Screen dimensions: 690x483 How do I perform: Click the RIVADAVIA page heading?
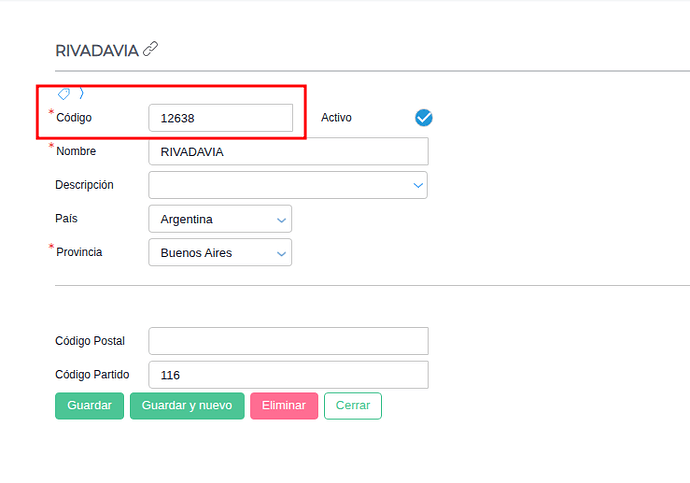coord(97,51)
